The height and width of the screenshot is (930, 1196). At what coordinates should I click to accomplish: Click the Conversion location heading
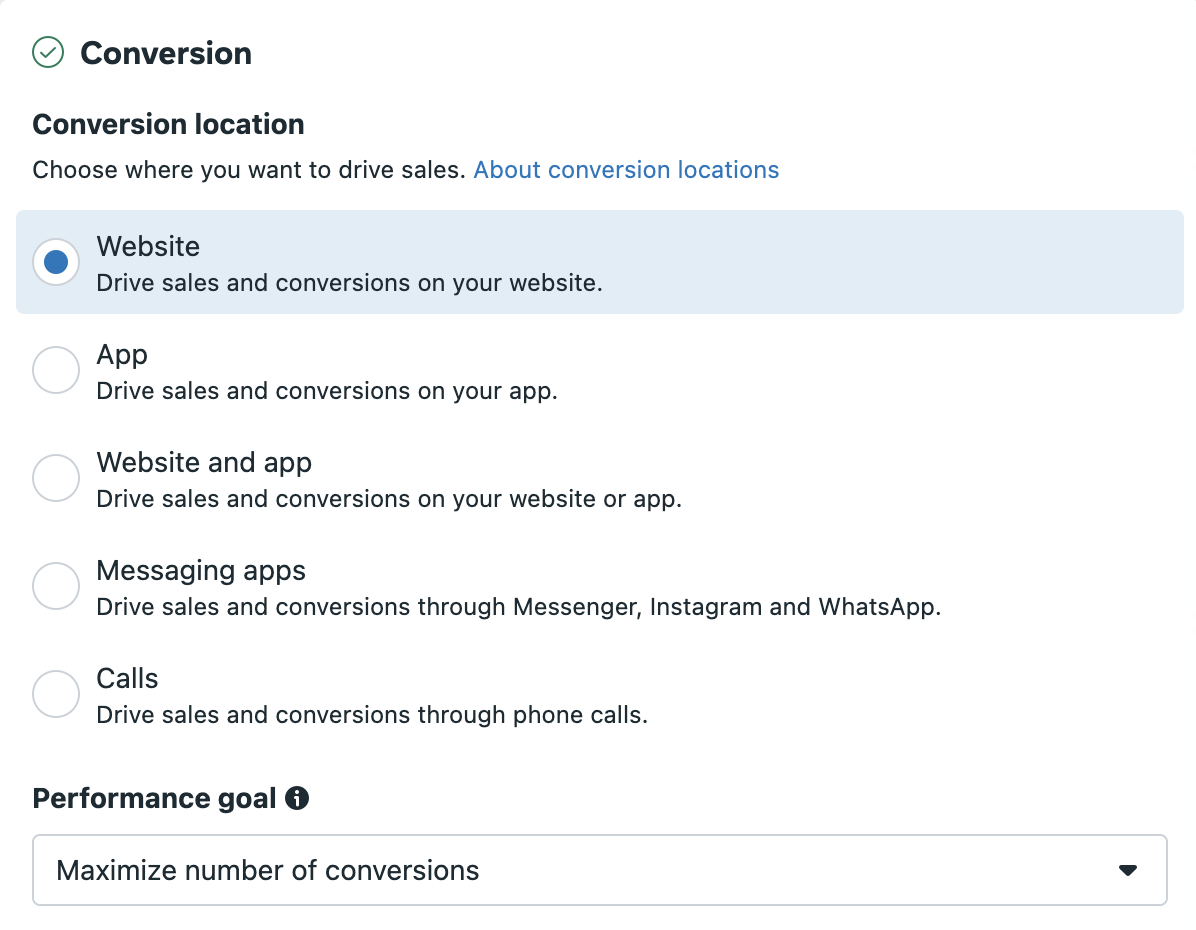pyautogui.click(x=168, y=124)
